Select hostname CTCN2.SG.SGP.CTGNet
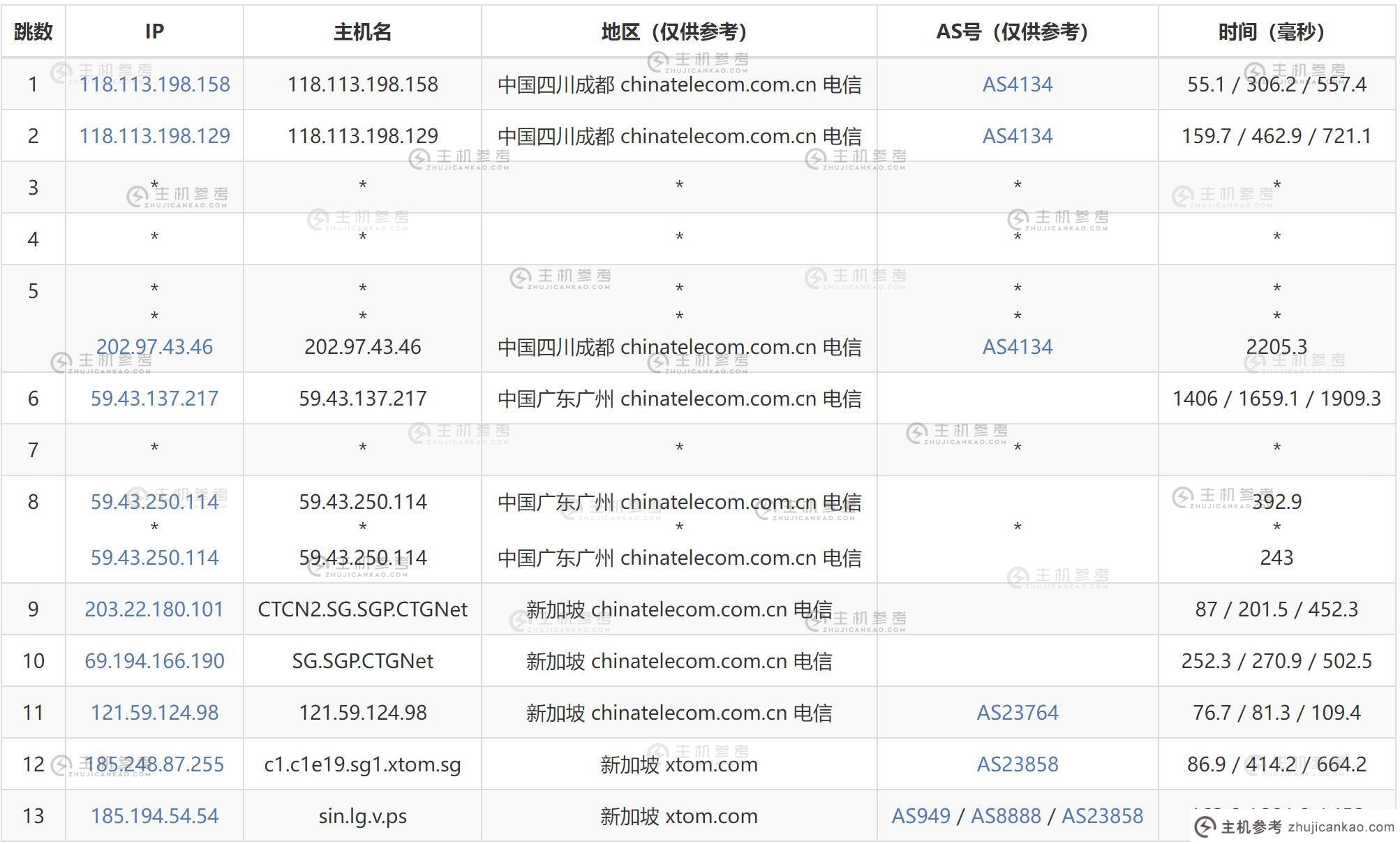The width and height of the screenshot is (1400, 844). tap(362, 609)
